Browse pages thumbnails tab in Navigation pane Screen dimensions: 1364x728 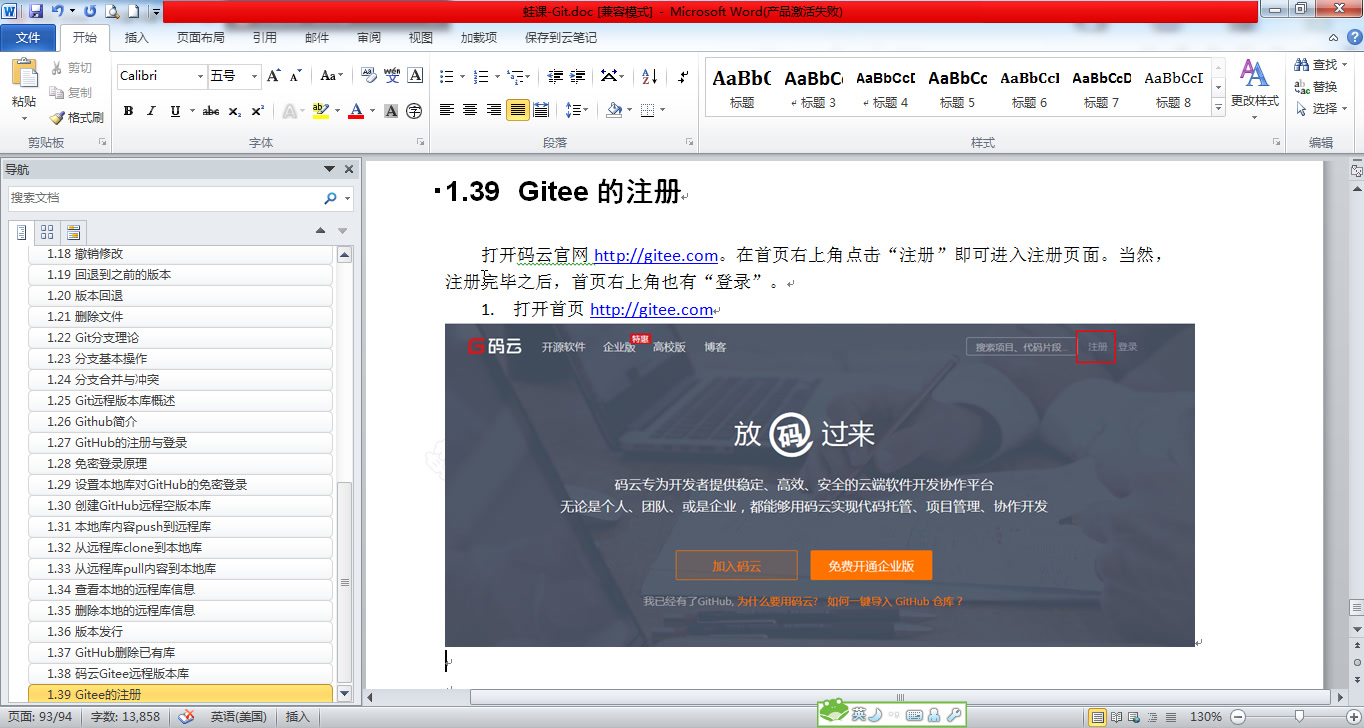(47, 232)
